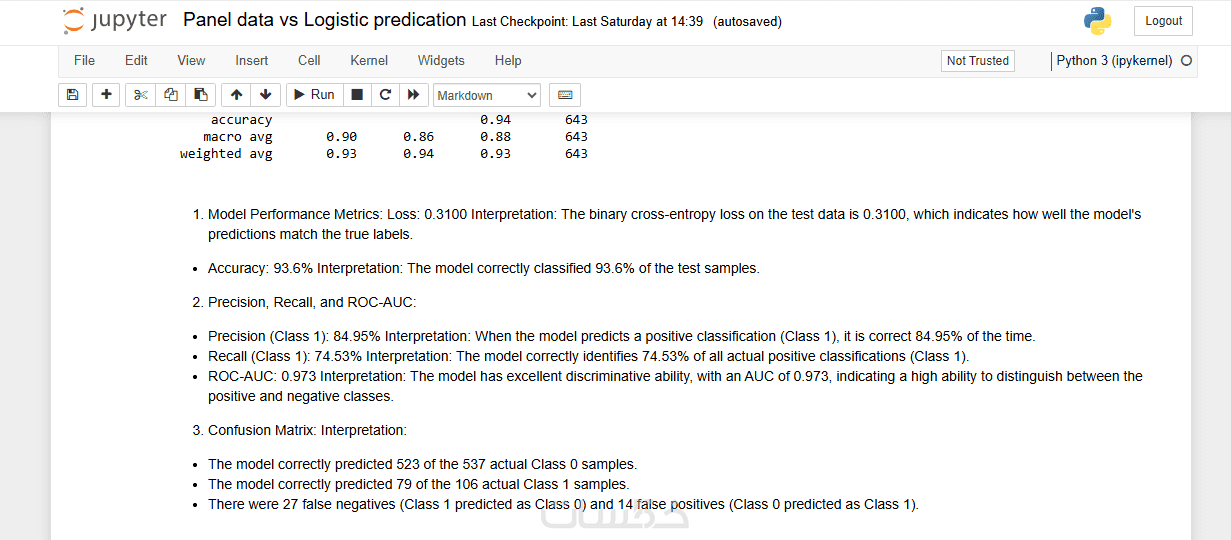Open the Widgets menu
Viewport: 1231px width, 540px height.
point(441,61)
